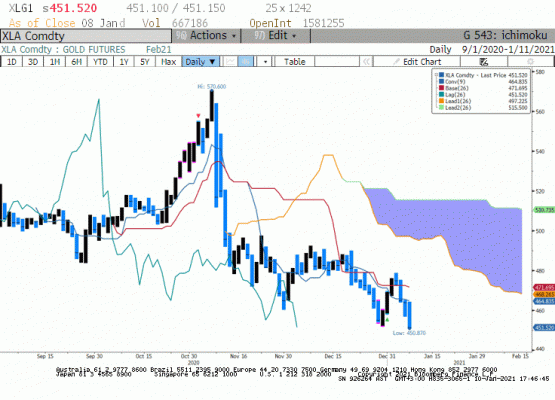This screenshot has width=555, height=400.
Task: Click the Lead1(26) orange color swatch
Action: (441, 101)
